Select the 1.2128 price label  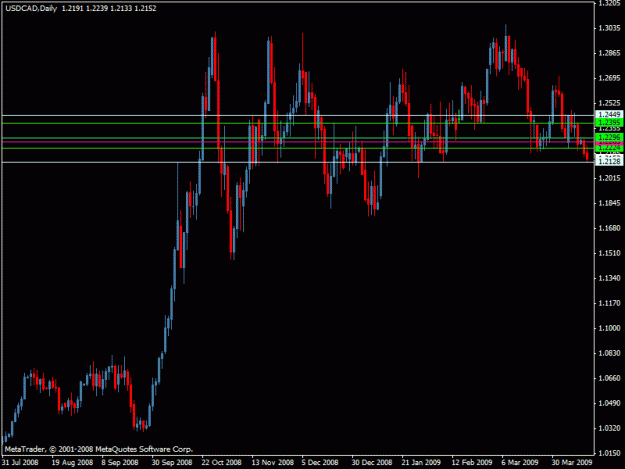click(609, 161)
